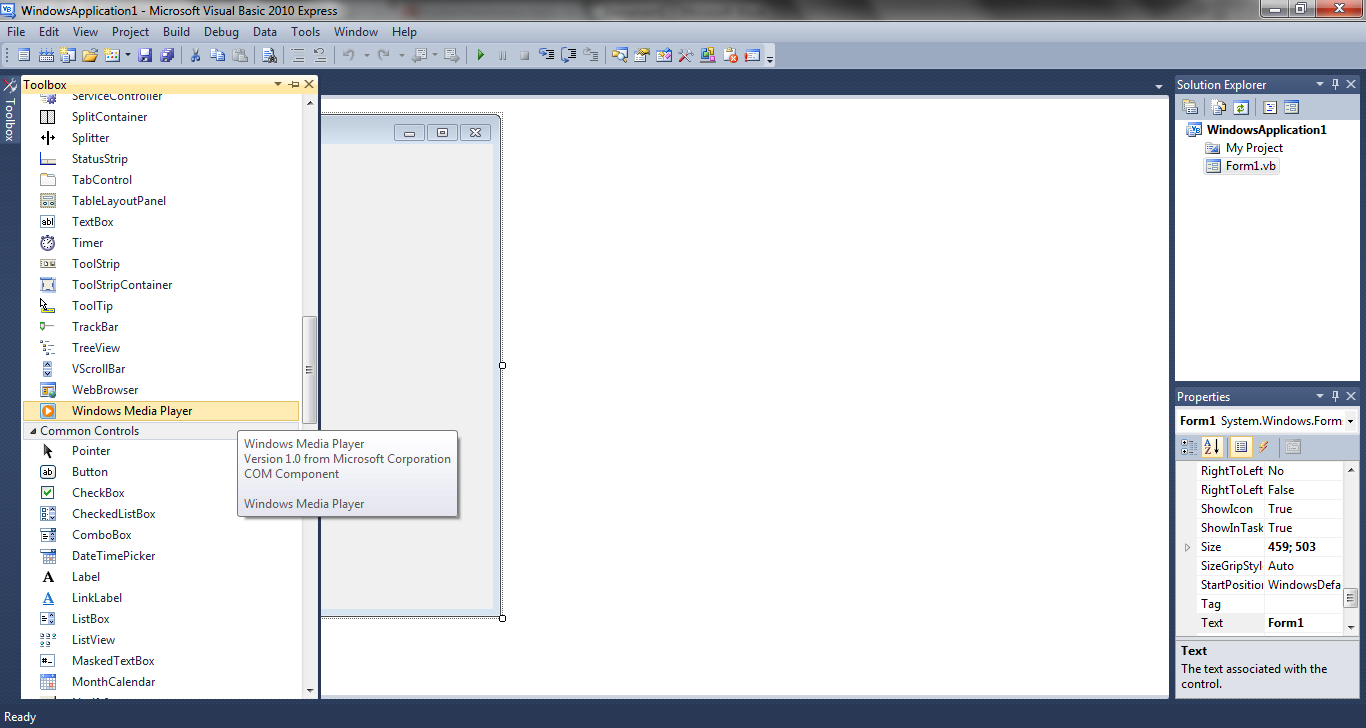Image resolution: width=1366 pixels, height=728 pixels.
Task: Open Solution Explorer window position dropdown
Action: 1319,85
